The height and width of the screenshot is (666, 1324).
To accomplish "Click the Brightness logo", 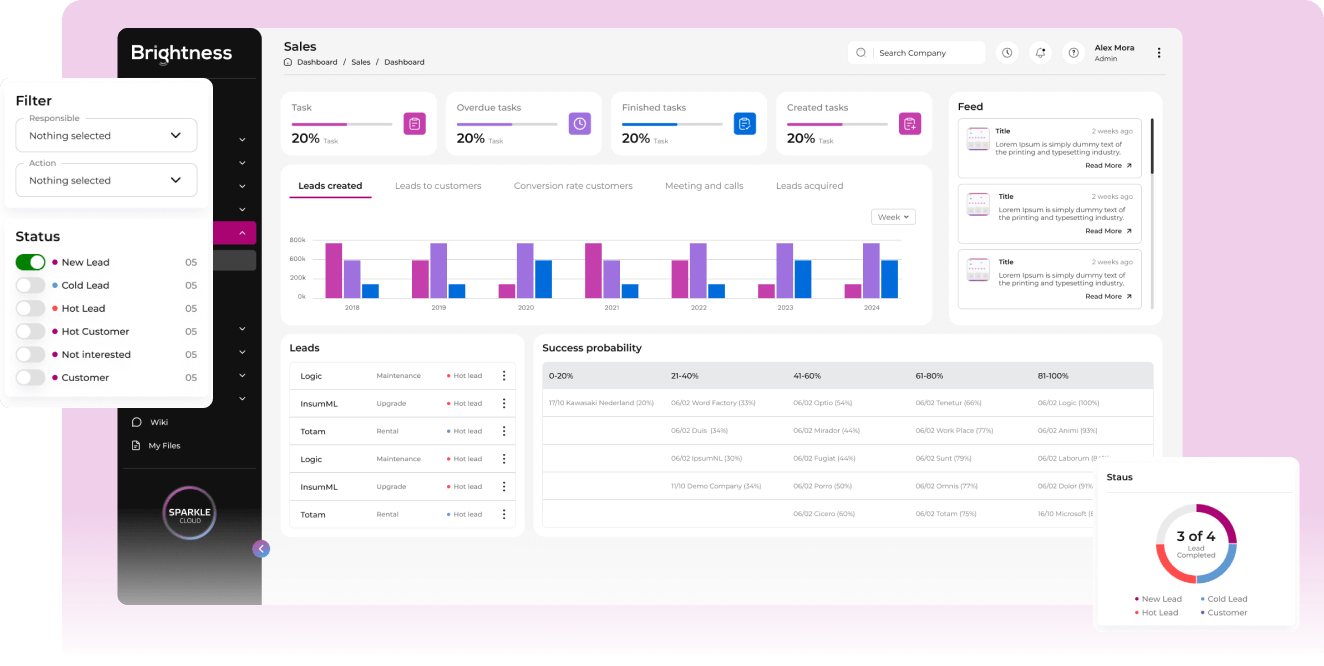I will (x=181, y=53).
